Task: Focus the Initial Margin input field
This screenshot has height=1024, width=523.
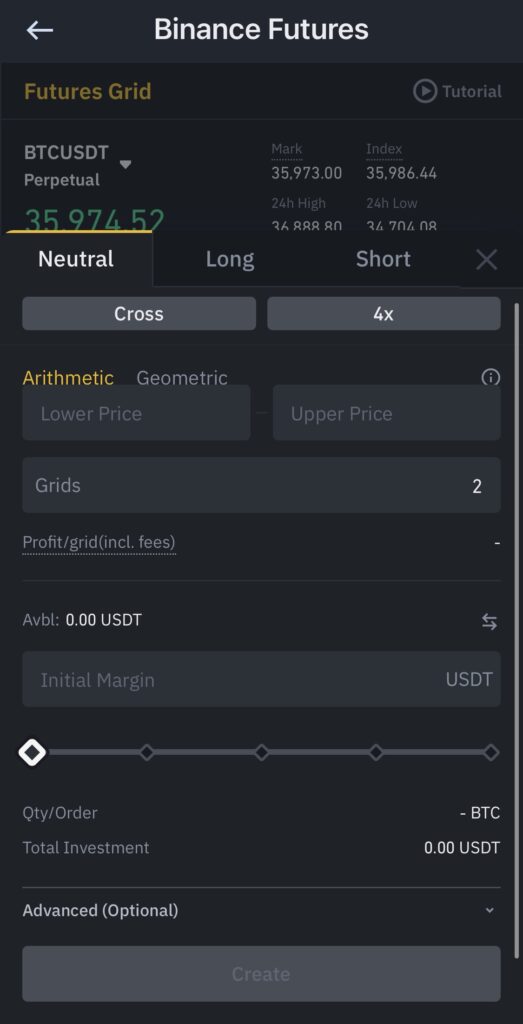Action: point(261,679)
